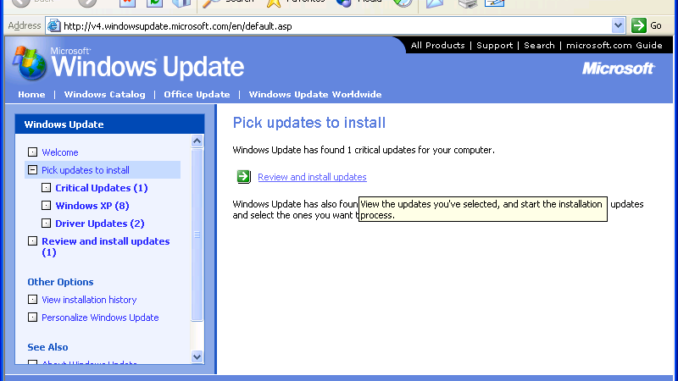Click the sidebar scroll down arrow
Viewport: 678px width, 381px height.
[197, 357]
